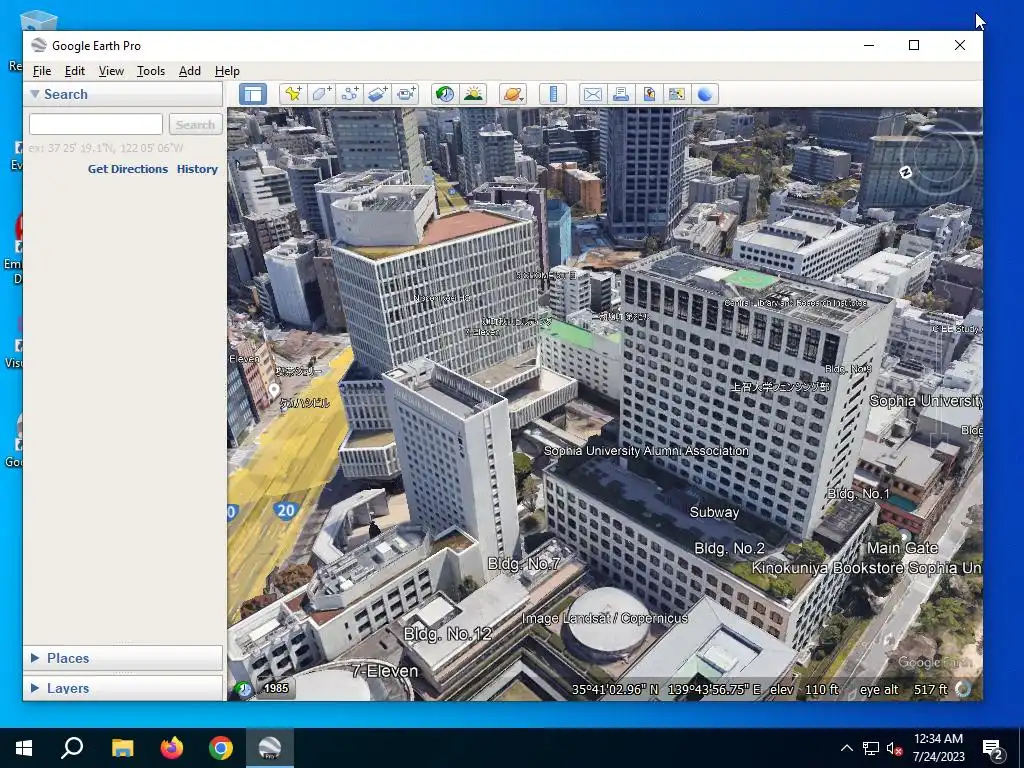Click the Bldg. No.2 map label
The image size is (1024, 768).
tap(729, 548)
